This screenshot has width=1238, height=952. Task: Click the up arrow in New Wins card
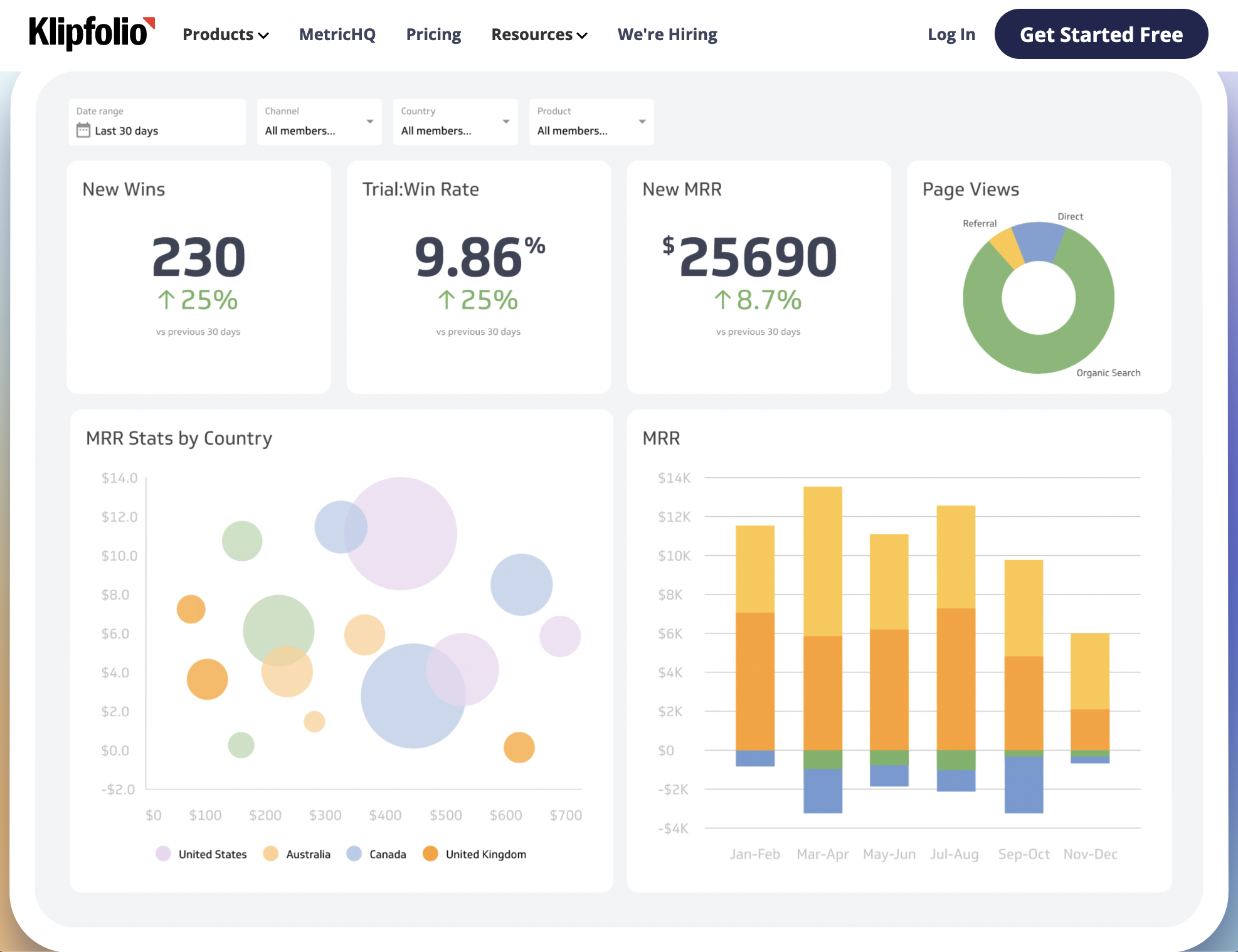[x=166, y=300]
